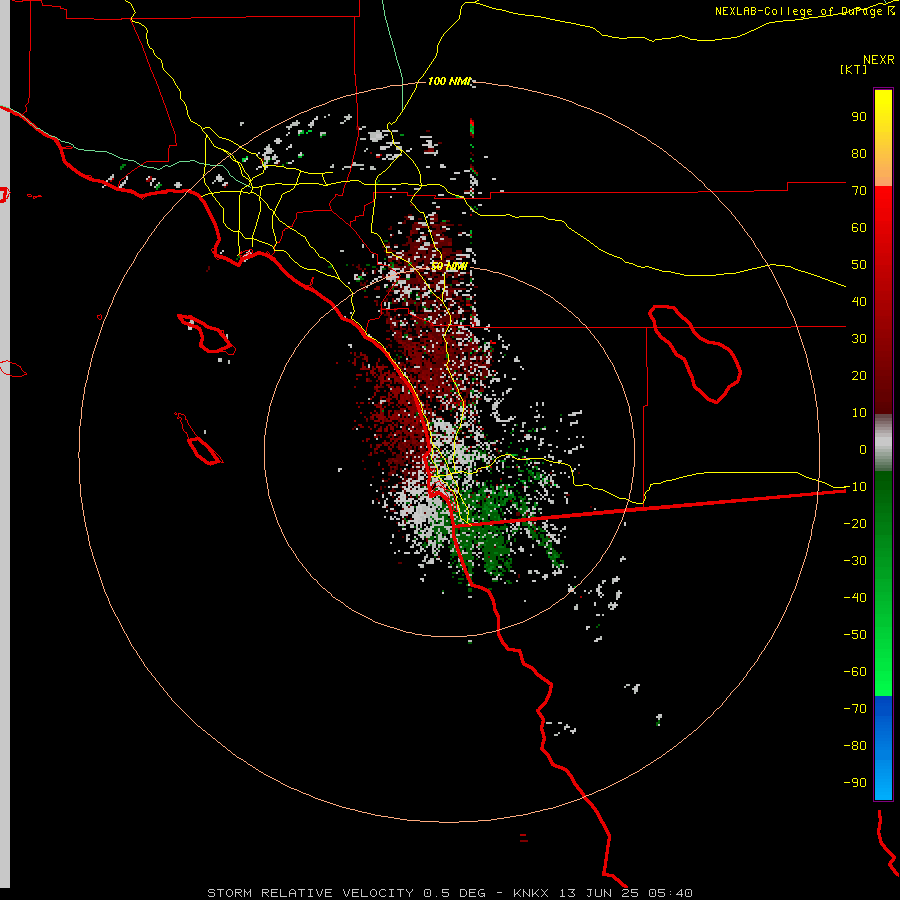Image resolution: width=900 pixels, height=900 pixels.
Task: Click the -20 knot scale value
Action: click(855, 524)
